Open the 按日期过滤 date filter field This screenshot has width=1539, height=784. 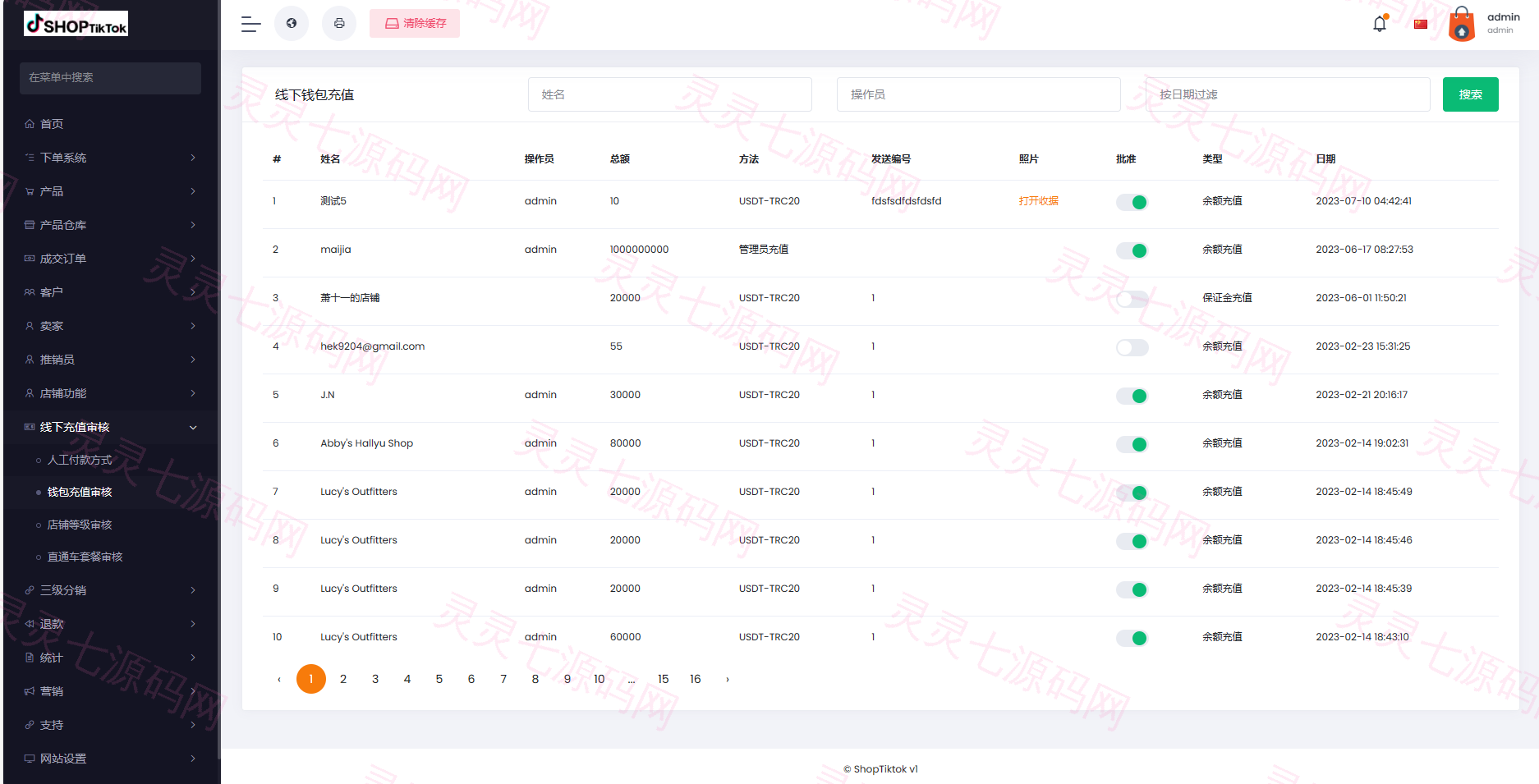(1288, 94)
